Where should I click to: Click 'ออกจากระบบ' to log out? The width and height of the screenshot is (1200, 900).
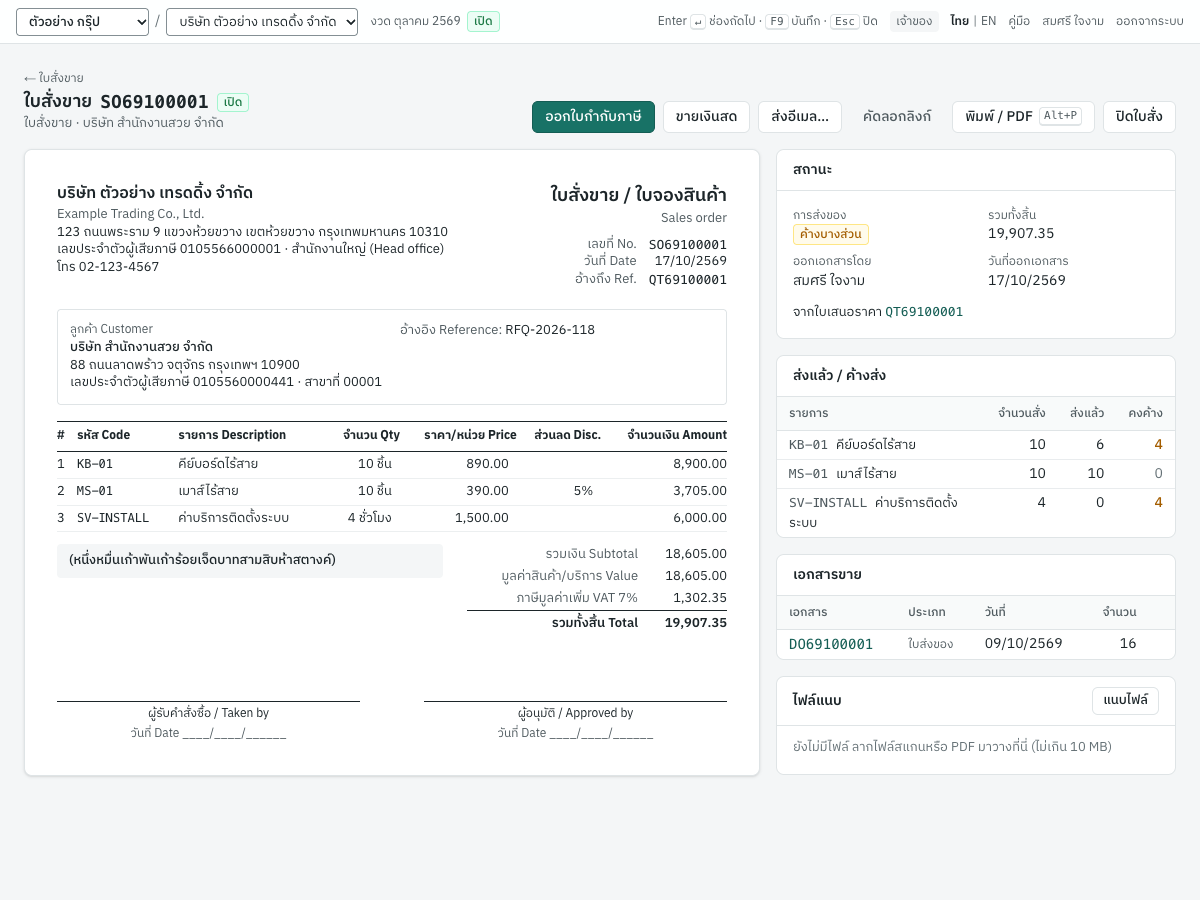1150,21
